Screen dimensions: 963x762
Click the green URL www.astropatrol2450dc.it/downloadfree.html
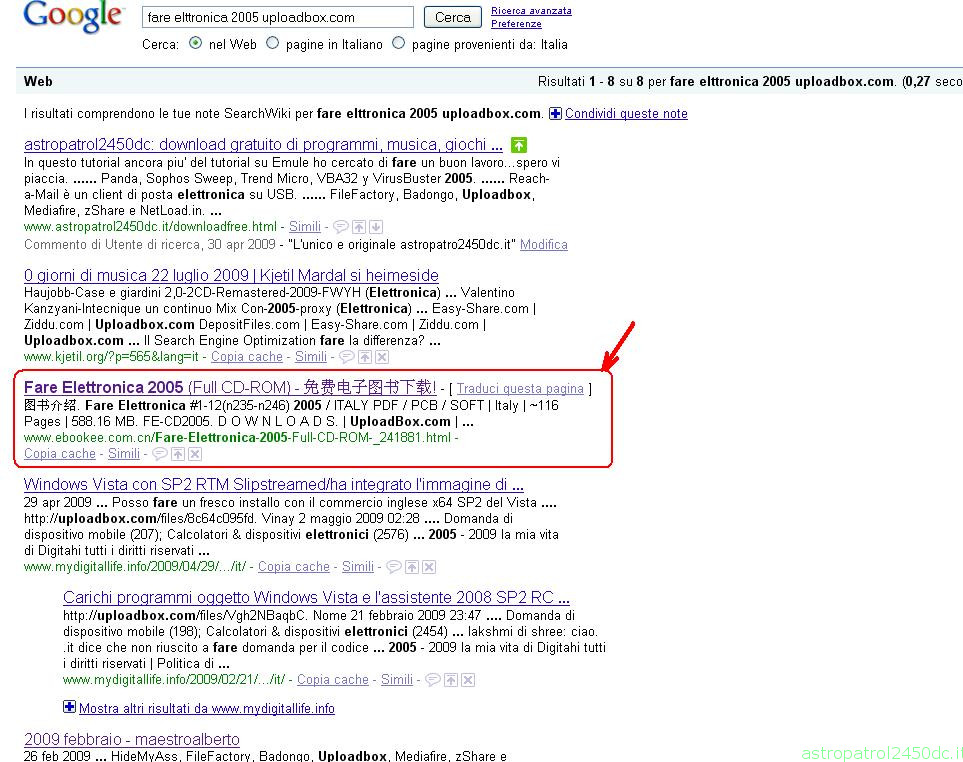point(150,227)
